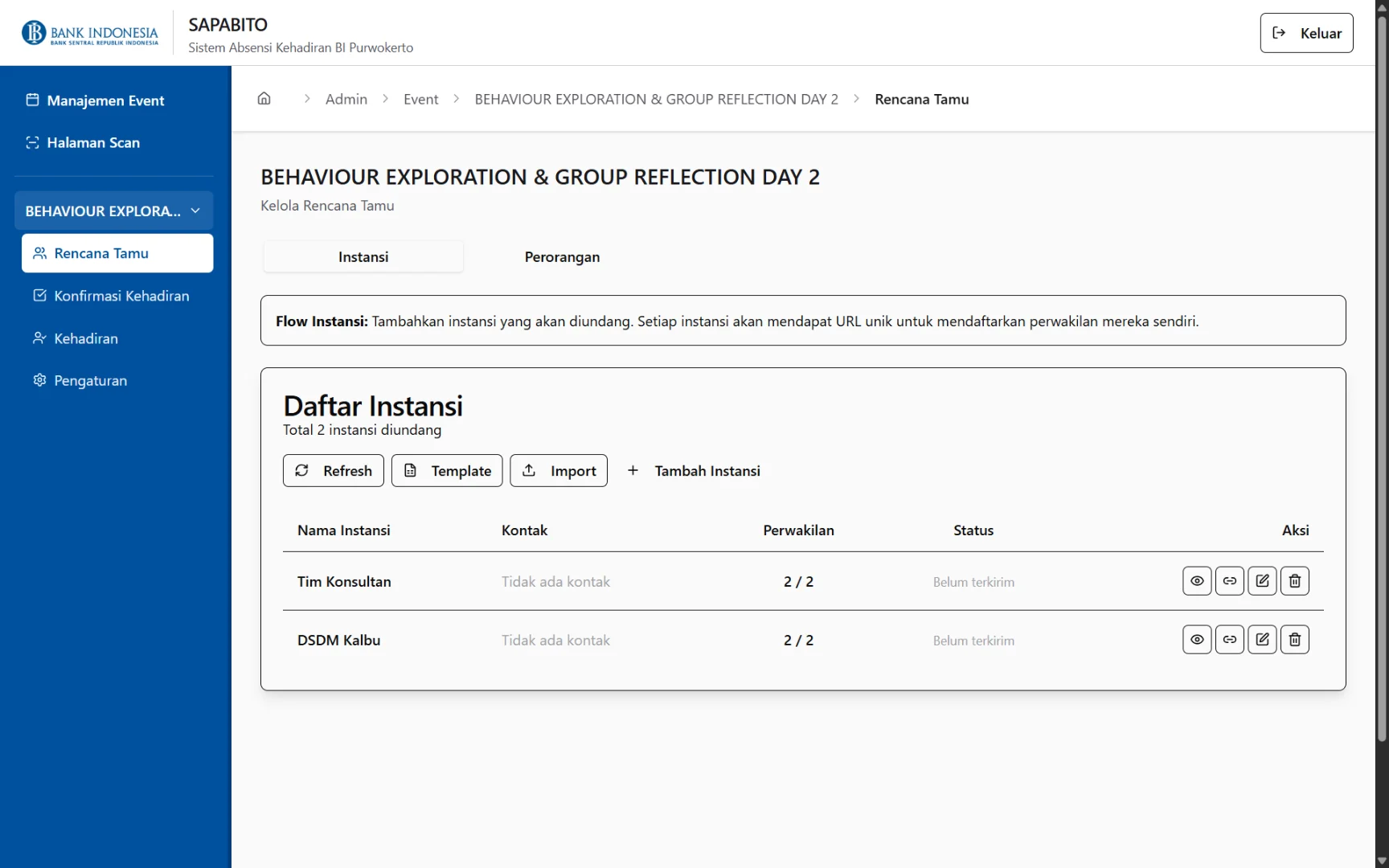The height and width of the screenshot is (868, 1389).
Task: Click Tambah Instansi button
Action: point(694,471)
